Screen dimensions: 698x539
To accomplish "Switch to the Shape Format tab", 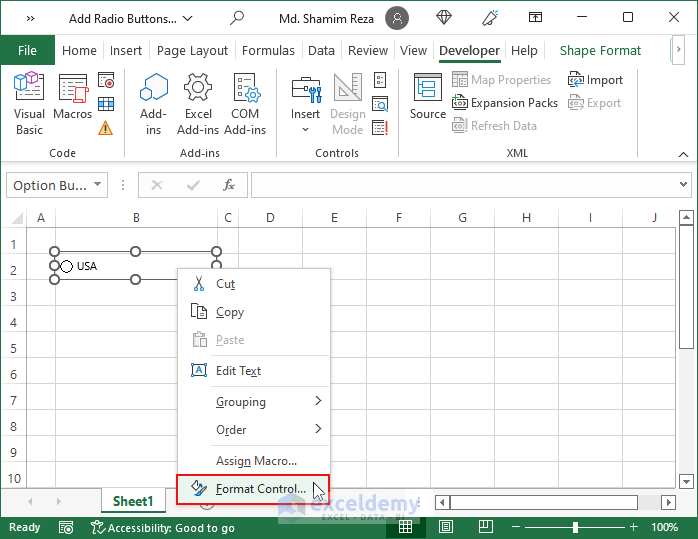I will point(600,50).
